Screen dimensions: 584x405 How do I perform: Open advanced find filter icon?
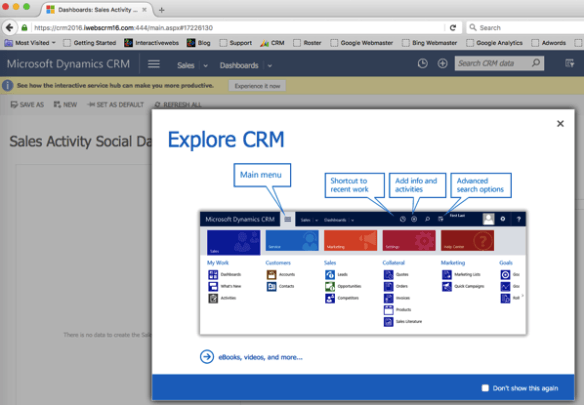pos(569,63)
